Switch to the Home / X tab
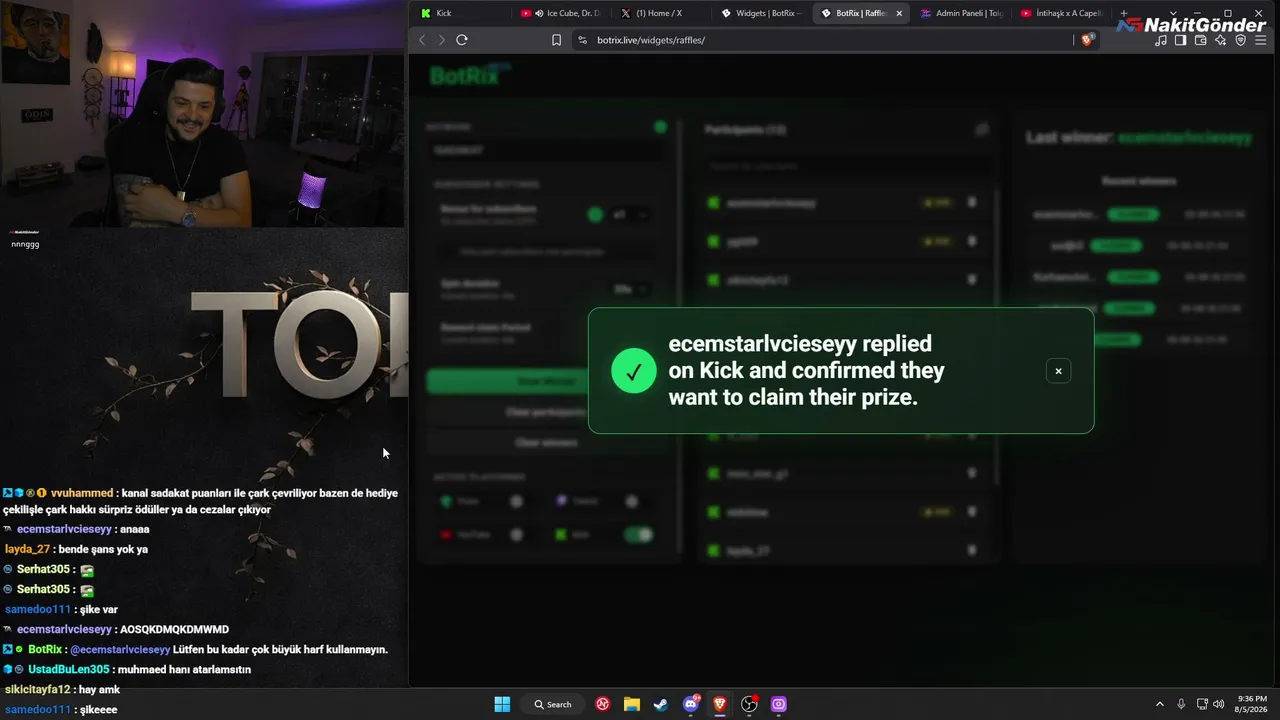Screen dimensions: 1280x720 click(x=659, y=13)
